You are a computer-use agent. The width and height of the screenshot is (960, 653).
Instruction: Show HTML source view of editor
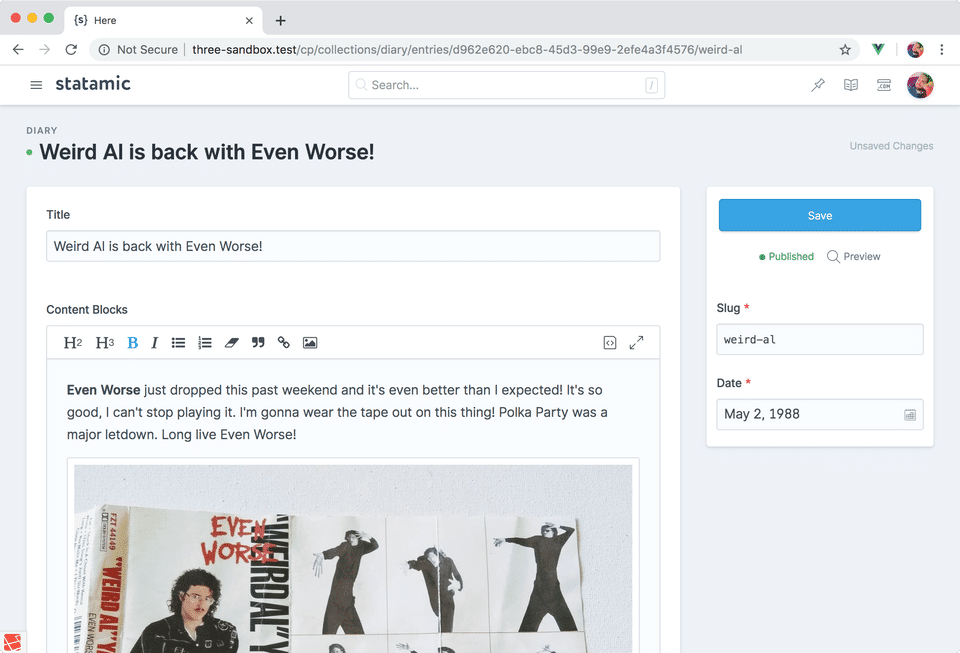610,343
